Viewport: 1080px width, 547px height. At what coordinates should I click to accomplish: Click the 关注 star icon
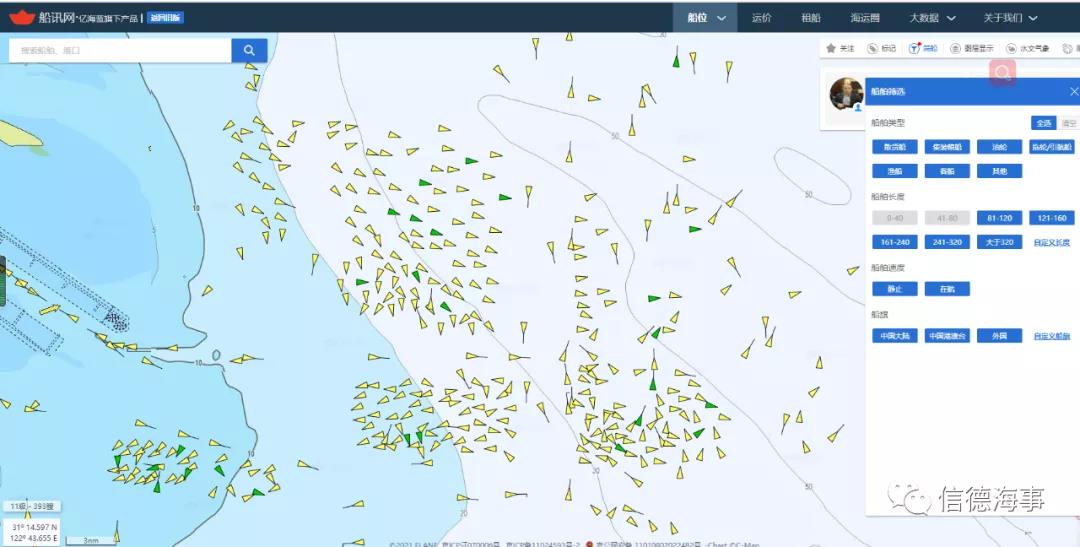coord(831,48)
